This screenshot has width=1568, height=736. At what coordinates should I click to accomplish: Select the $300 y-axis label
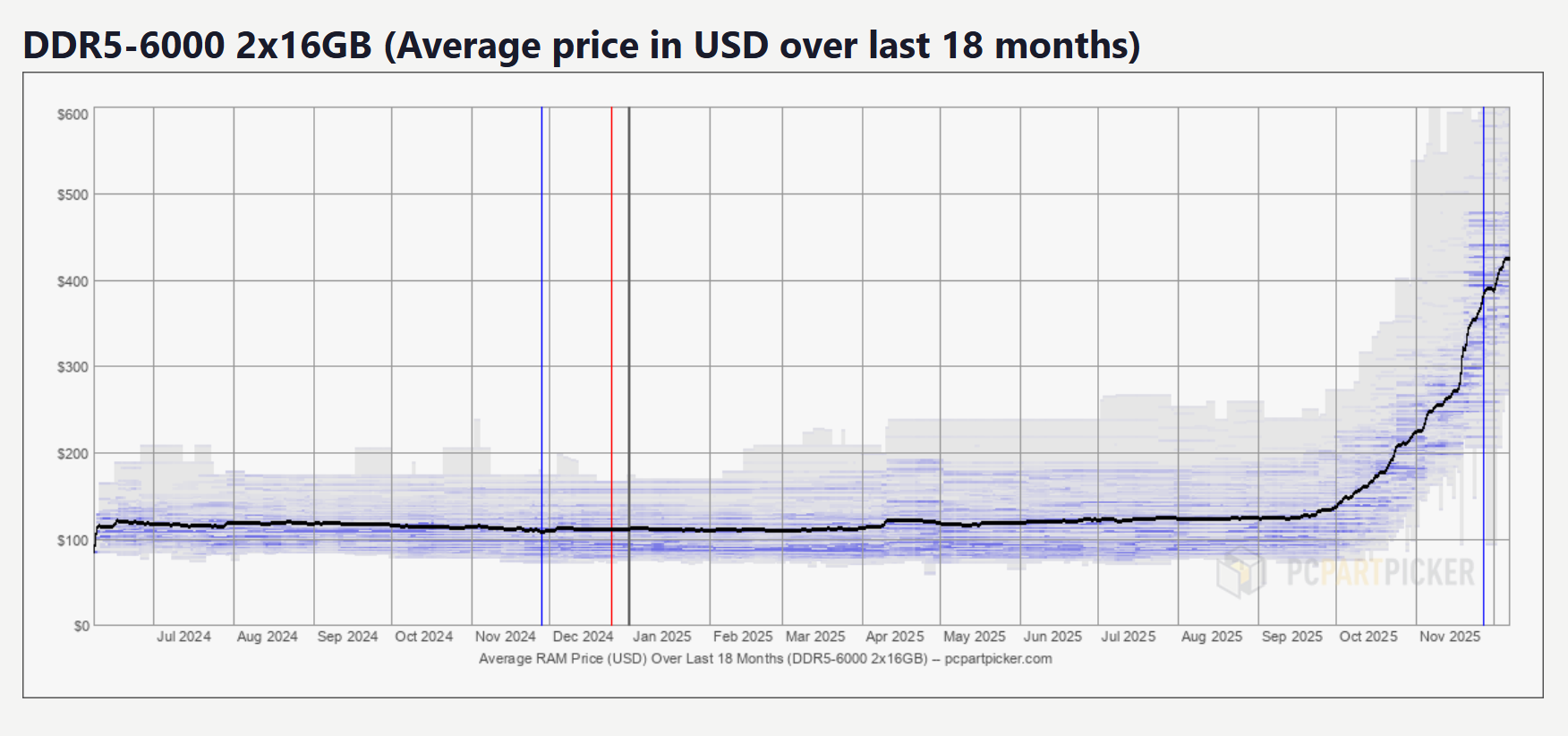coord(72,367)
